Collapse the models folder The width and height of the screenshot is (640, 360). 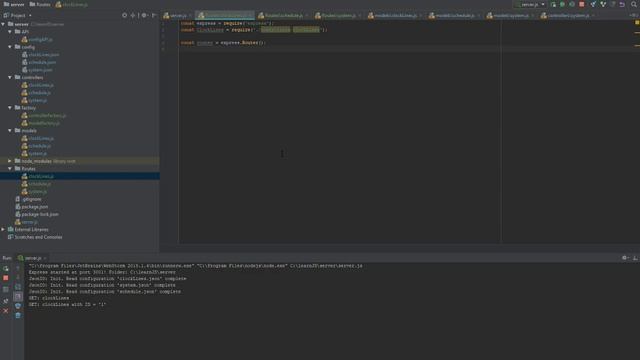pos(10,131)
